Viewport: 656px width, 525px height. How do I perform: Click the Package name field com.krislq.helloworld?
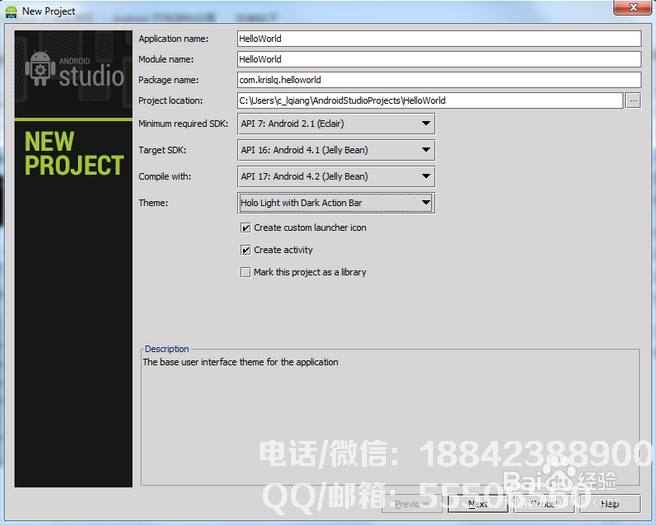[439, 79]
